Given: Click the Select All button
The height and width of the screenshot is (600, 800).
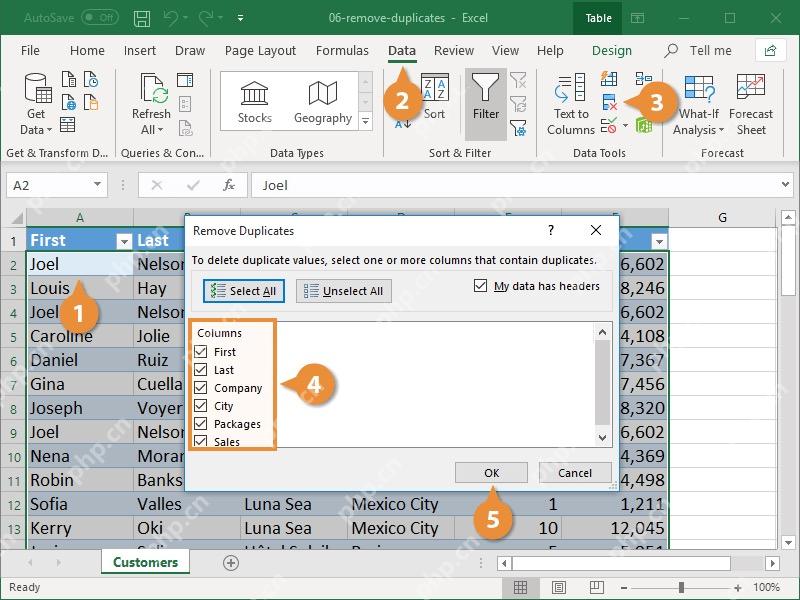Looking at the screenshot, I should pyautogui.click(x=243, y=291).
